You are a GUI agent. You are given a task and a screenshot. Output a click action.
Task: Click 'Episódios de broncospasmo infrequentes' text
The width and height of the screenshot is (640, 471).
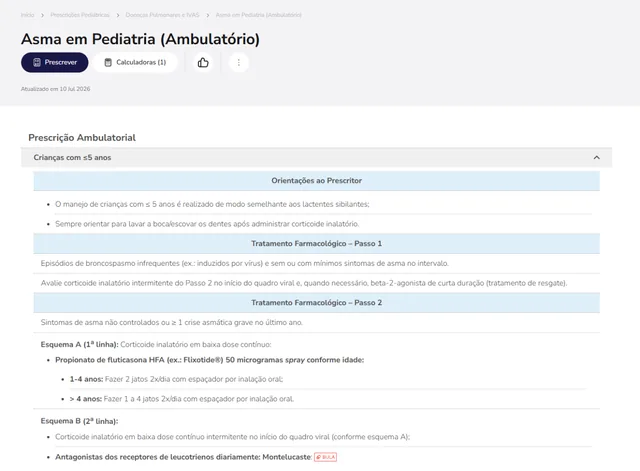point(244,264)
